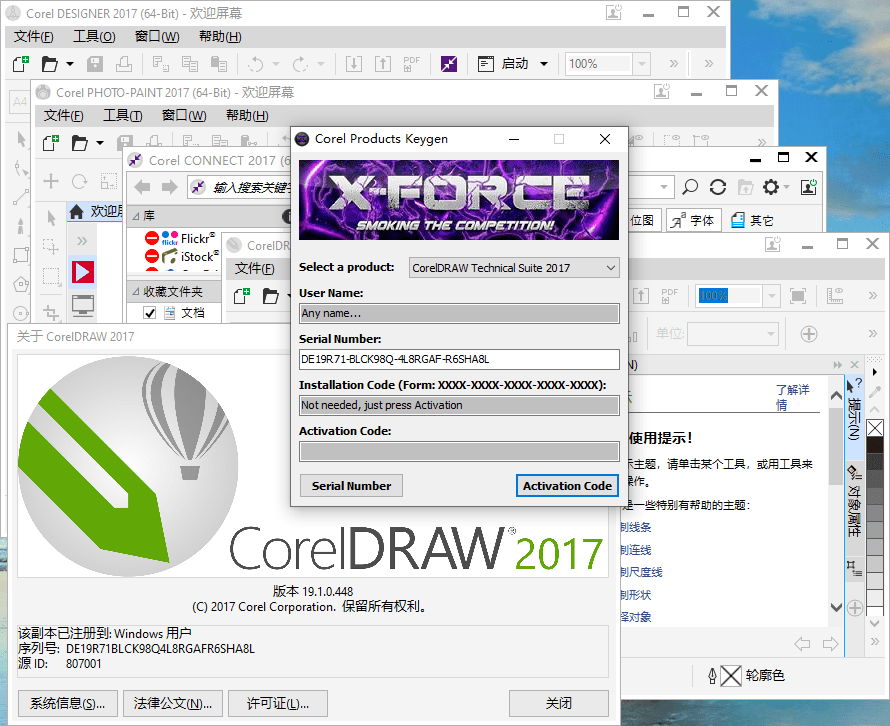Open 启动 launcher dropdown in Corel DESIGNER
This screenshot has height=726, width=890.
(544, 64)
